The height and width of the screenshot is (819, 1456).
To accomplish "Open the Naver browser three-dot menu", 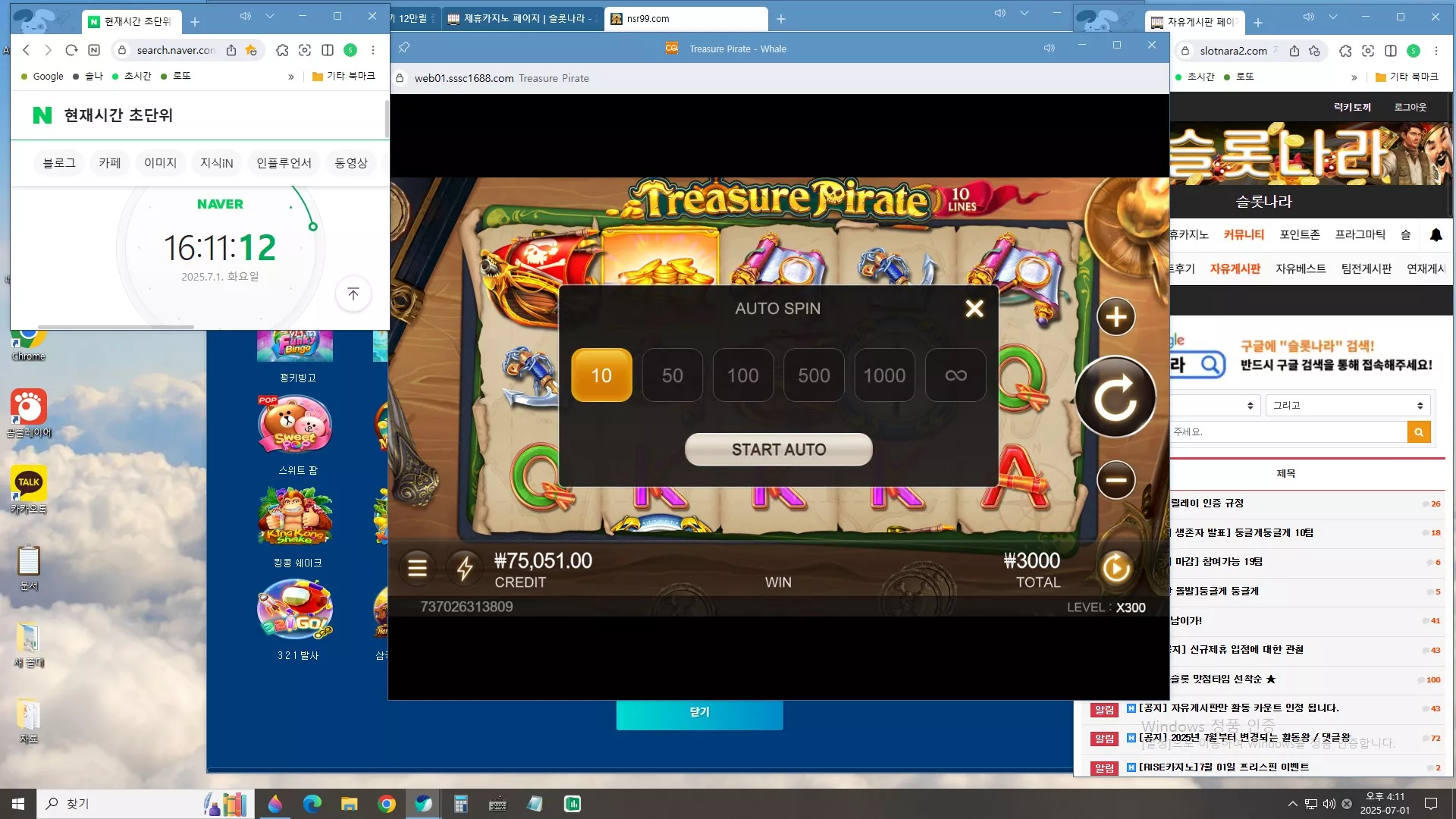I will [373, 50].
